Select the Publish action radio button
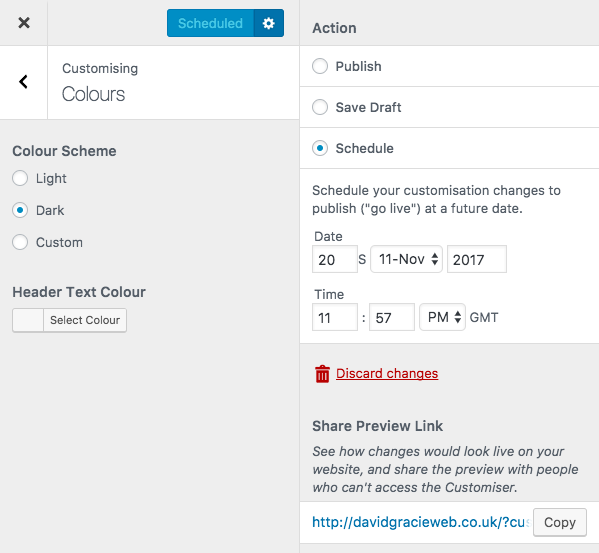 point(320,66)
